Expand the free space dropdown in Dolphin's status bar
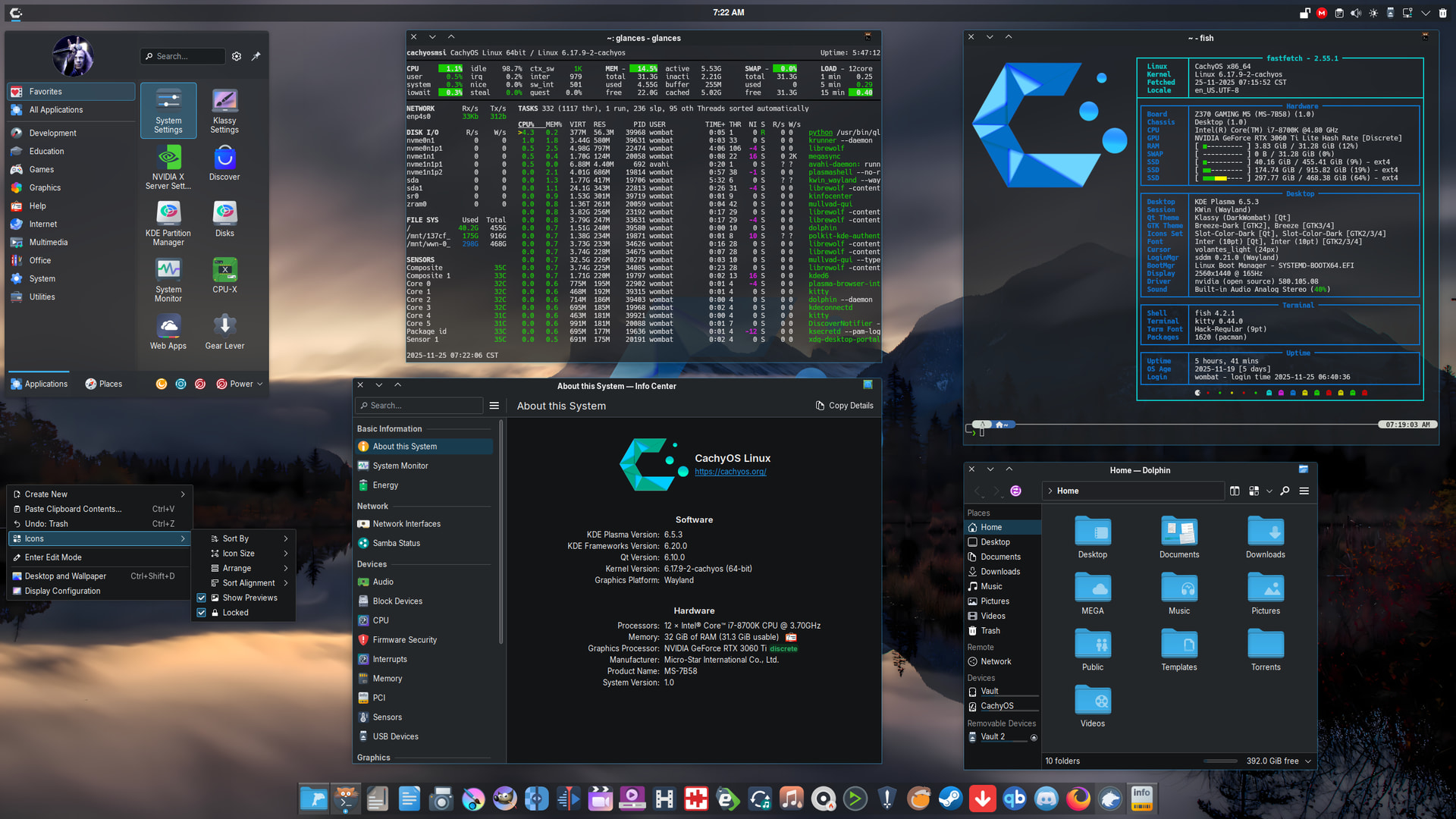1456x819 pixels. 1308,761
